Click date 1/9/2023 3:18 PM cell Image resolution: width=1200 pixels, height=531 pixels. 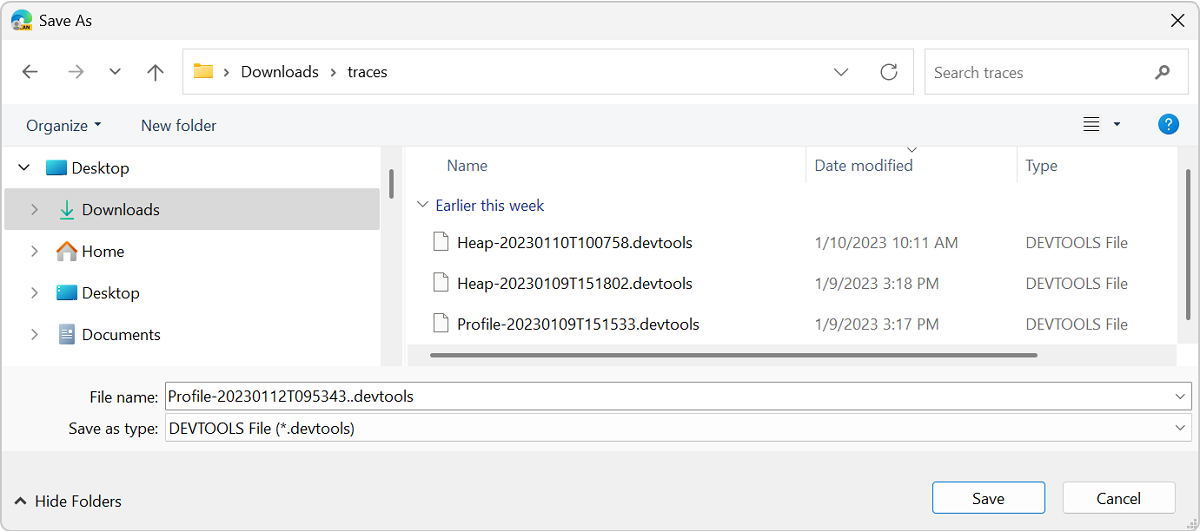tap(877, 283)
